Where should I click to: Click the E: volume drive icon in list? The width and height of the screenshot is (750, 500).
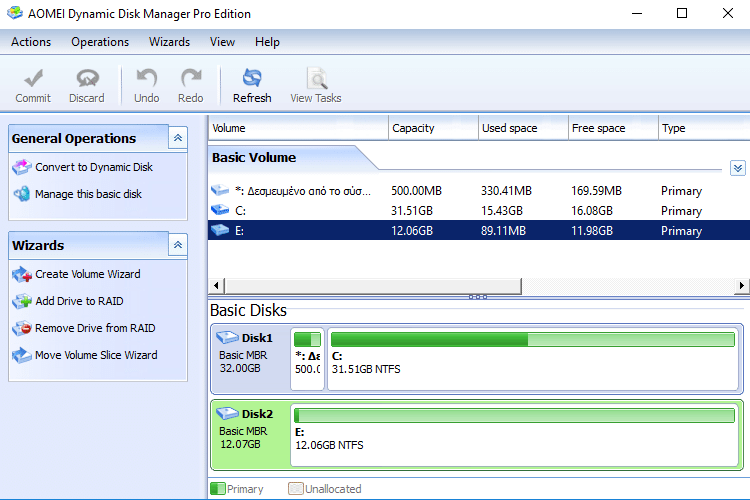pyautogui.click(x=220, y=230)
